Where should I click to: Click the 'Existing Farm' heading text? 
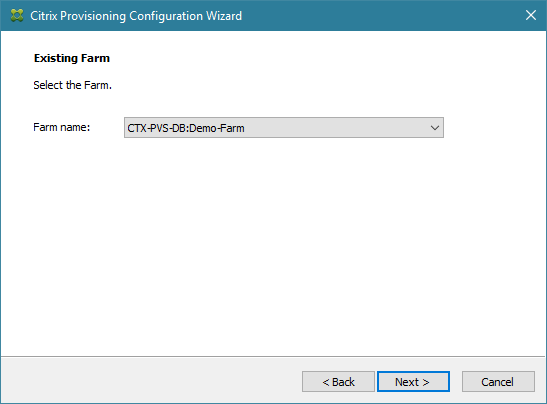click(x=72, y=58)
